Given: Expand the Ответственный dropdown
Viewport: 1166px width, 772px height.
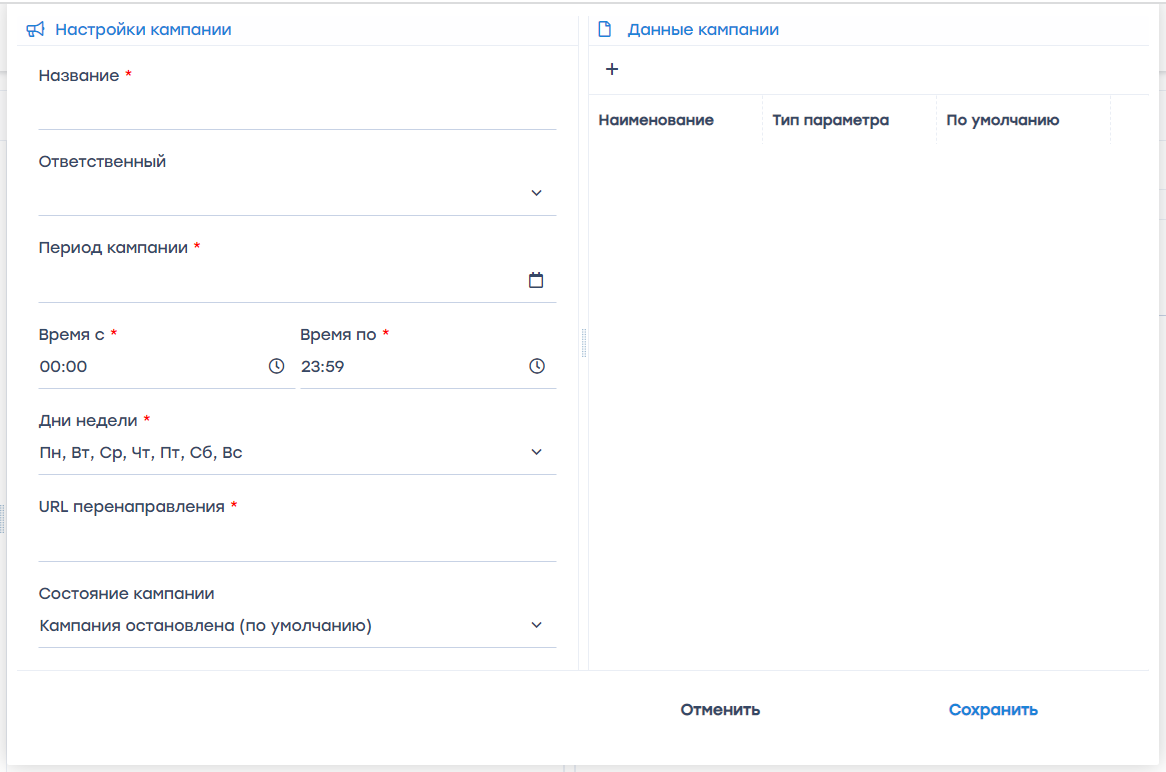Looking at the screenshot, I should pyautogui.click(x=536, y=193).
